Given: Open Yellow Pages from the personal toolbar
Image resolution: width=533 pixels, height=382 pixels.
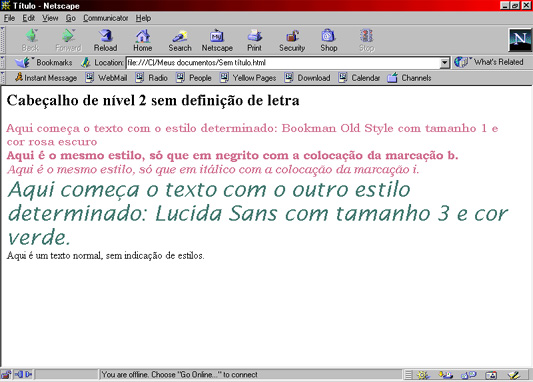Looking at the screenshot, I should [248, 78].
